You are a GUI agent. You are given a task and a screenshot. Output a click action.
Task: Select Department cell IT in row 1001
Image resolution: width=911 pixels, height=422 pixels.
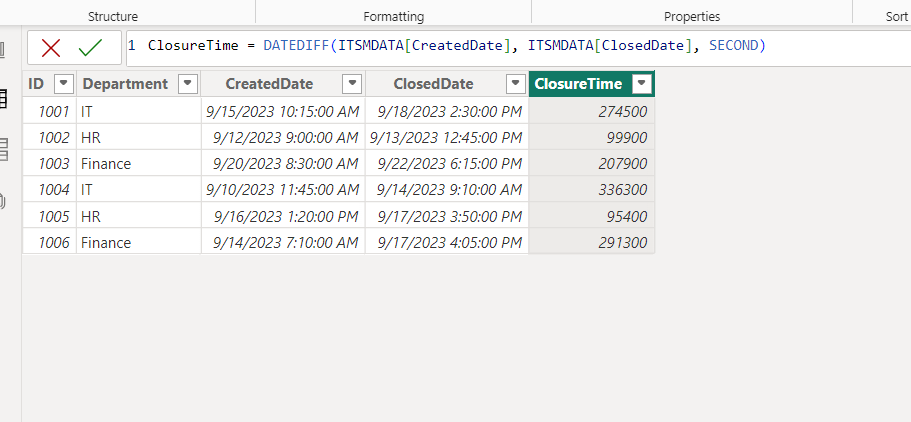(x=139, y=110)
